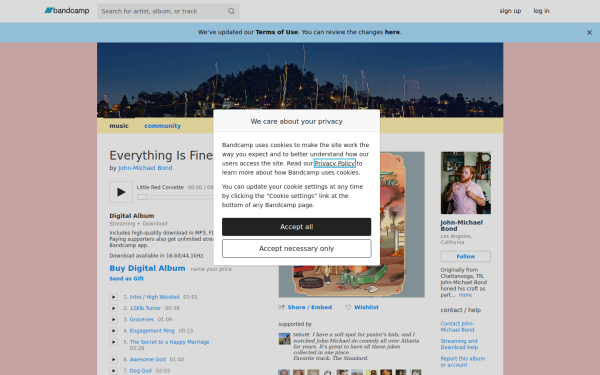Viewport: 600px width, 375px height.
Task: Play track 1 Intro / High Waisted
Action: pos(113,297)
